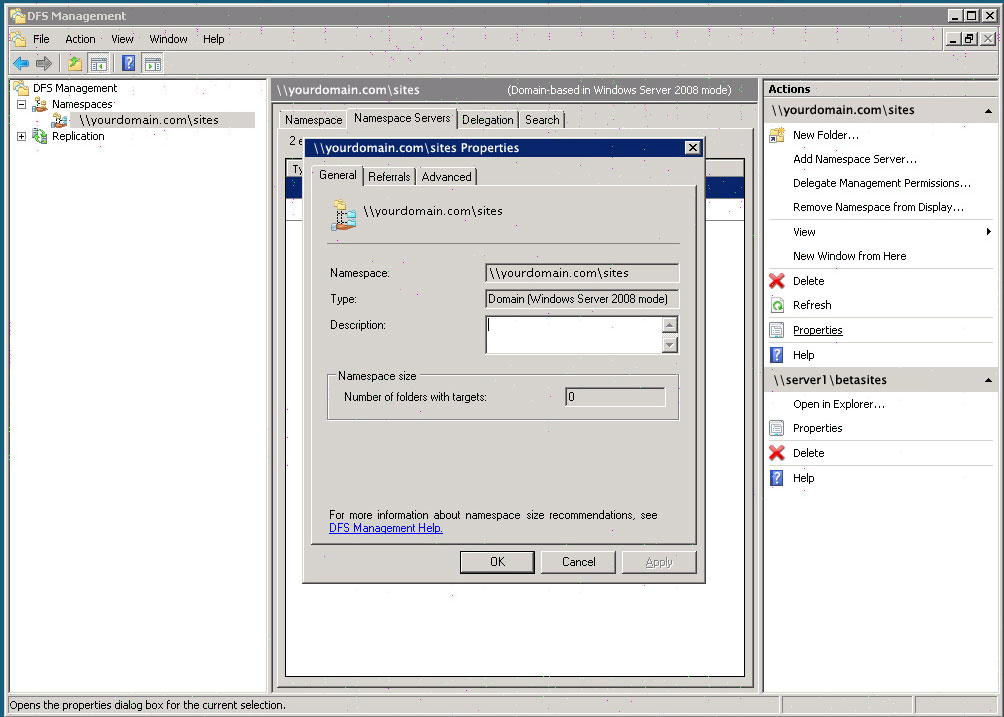
Task: Click the Apply button
Action: coord(659,562)
